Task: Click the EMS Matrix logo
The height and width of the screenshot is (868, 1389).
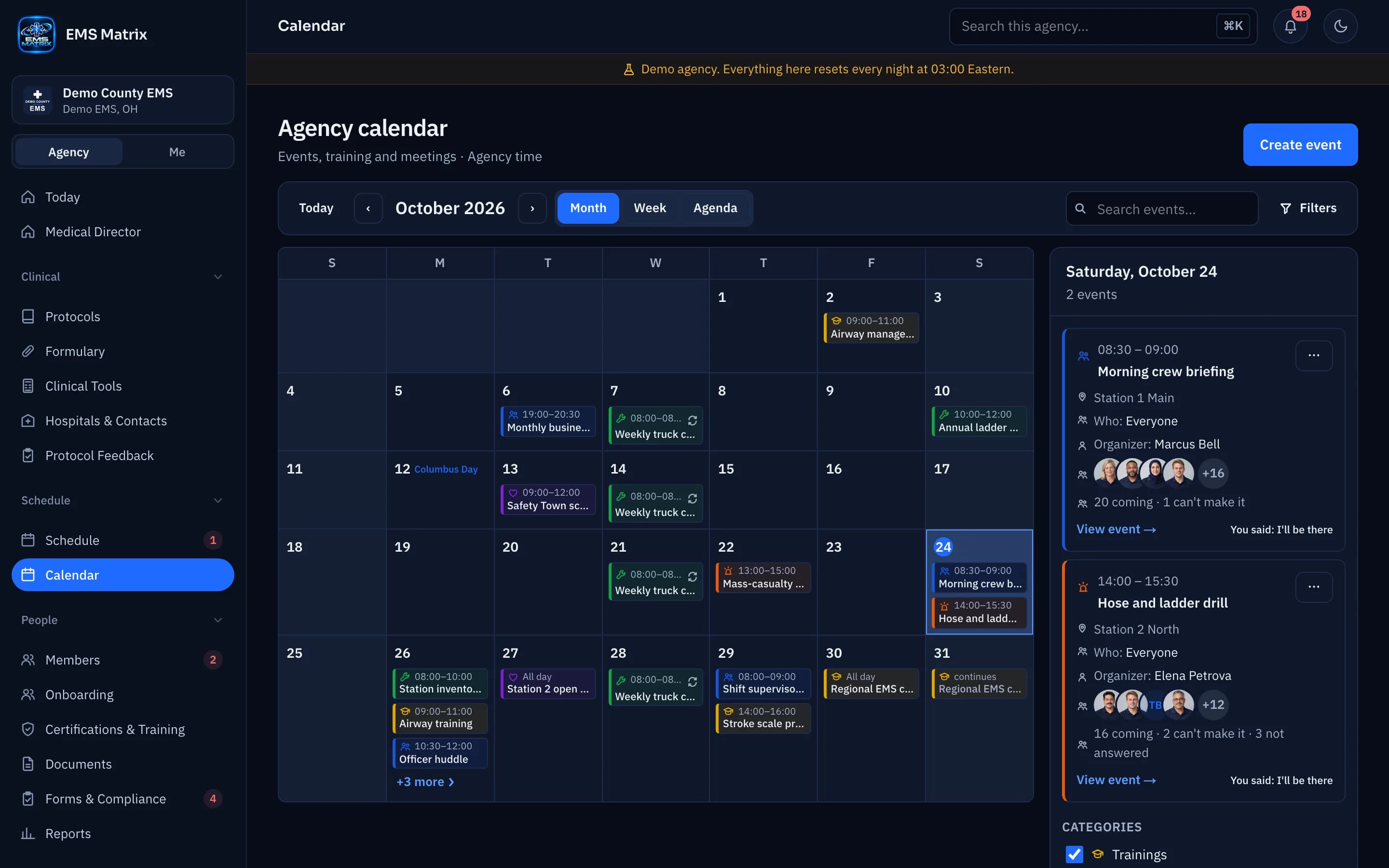Action: click(x=36, y=34)
